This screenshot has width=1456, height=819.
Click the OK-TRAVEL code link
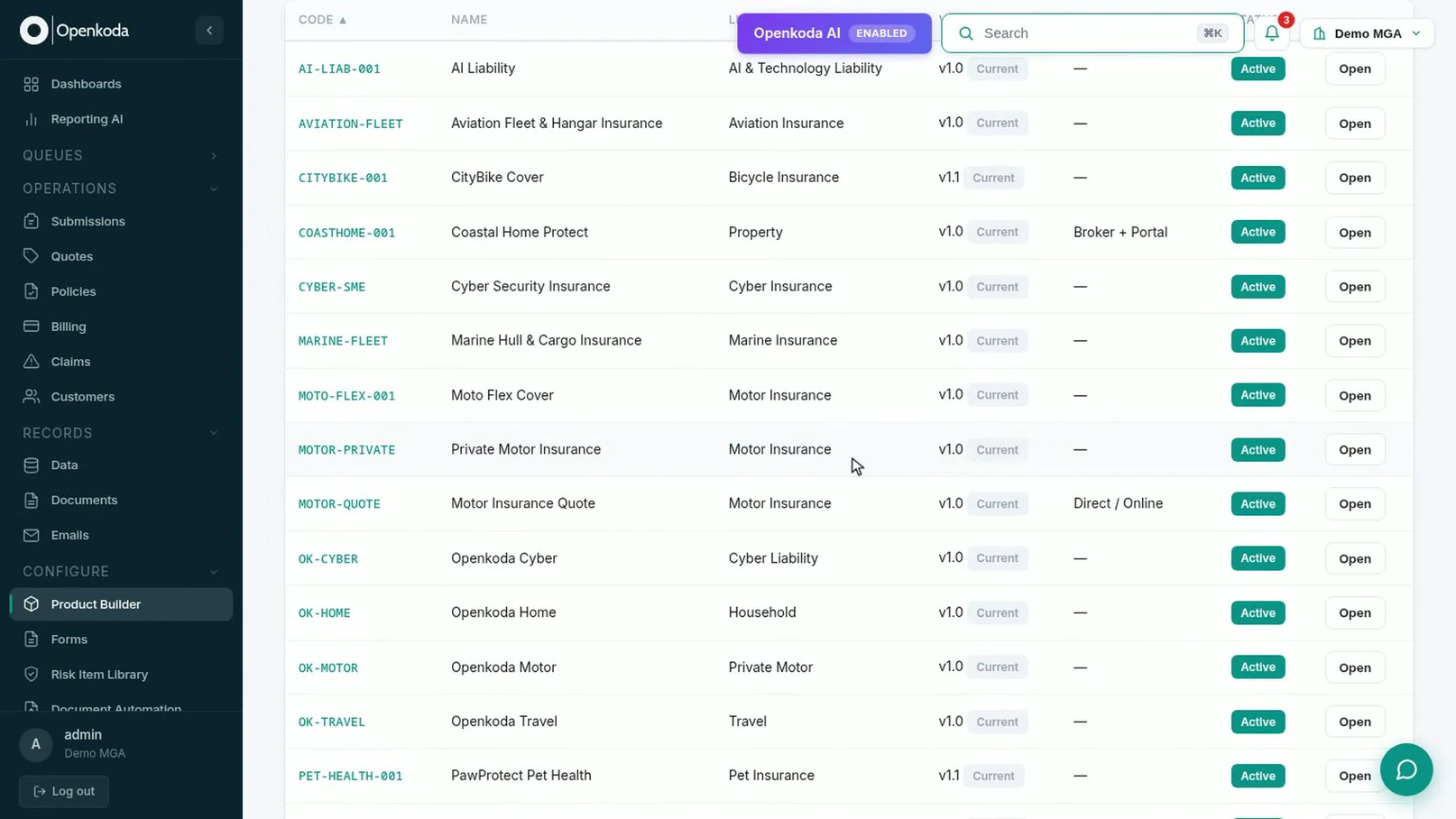click(x=332, y=722)
